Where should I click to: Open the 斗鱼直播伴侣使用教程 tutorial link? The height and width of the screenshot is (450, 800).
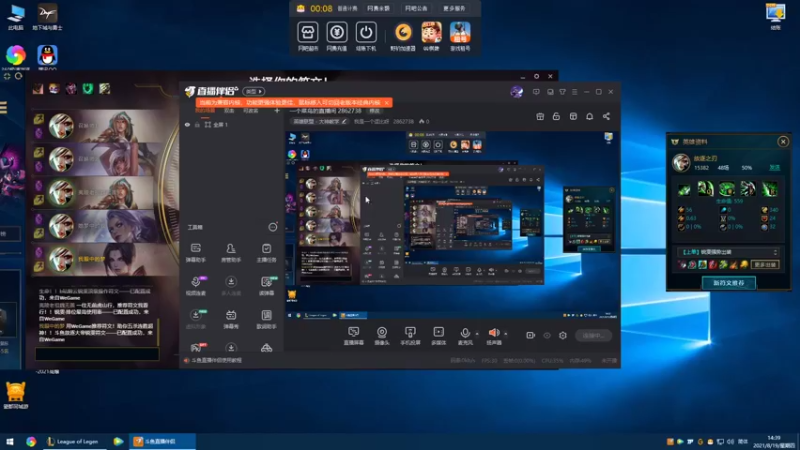coord(216,360)
